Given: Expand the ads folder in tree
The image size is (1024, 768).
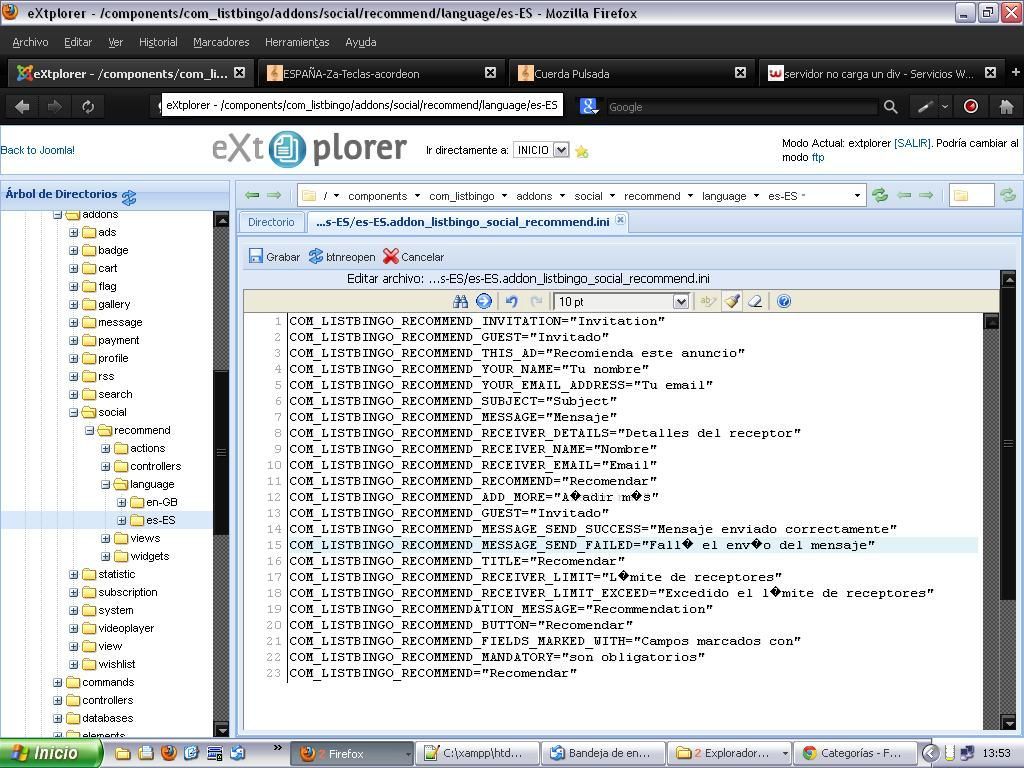Looking at the screenshot, I should click(74, 232).
